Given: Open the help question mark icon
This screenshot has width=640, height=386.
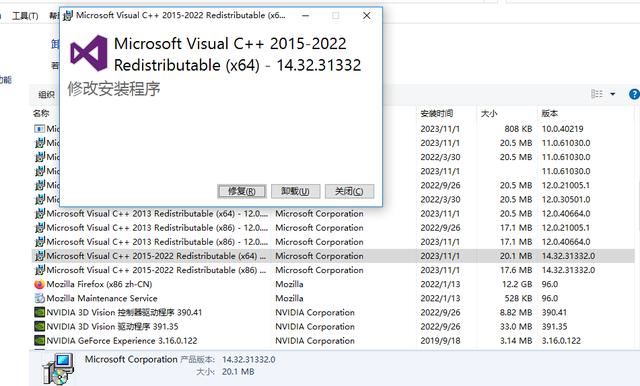Looking at the screenshot, I should 634,94.
